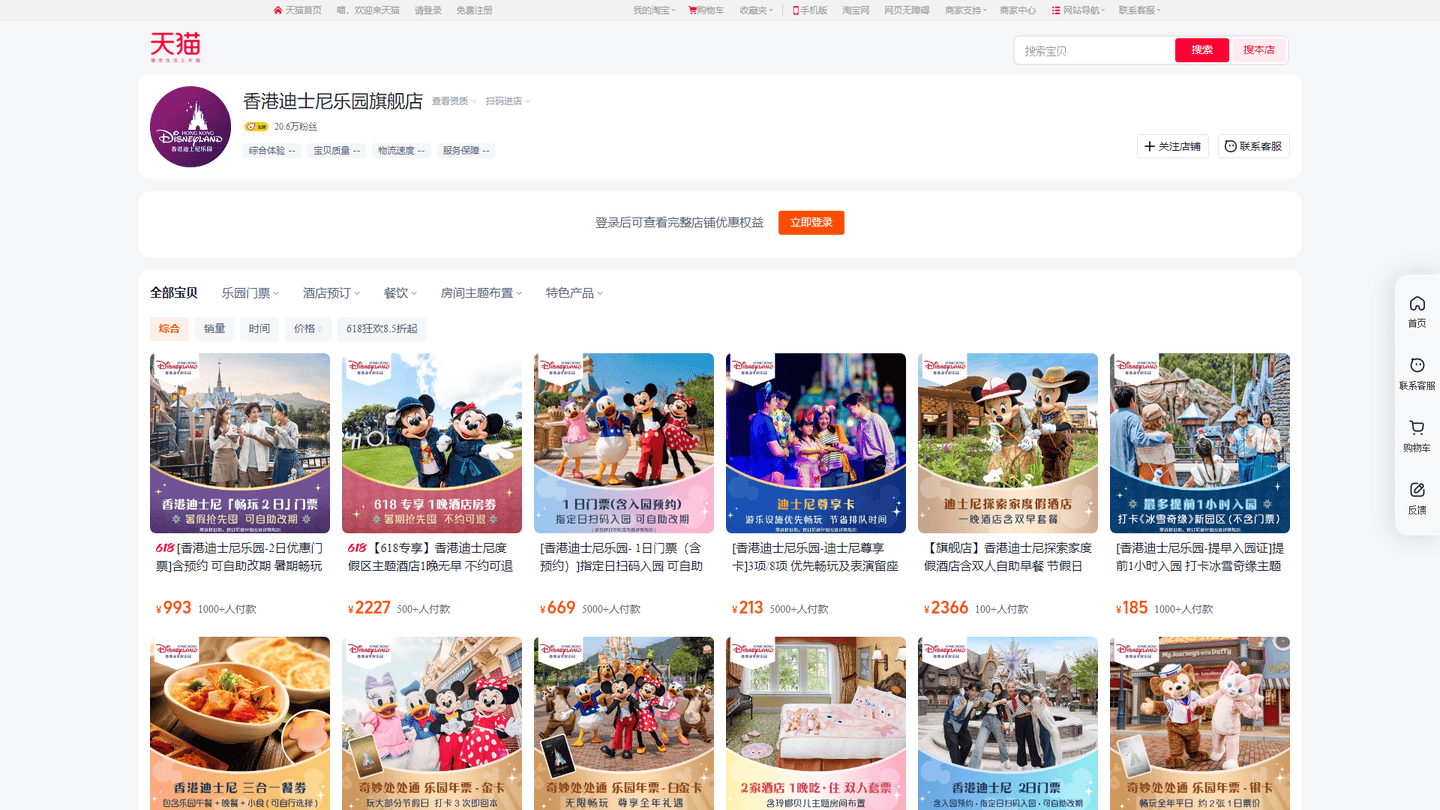Open 餐饮 category menu
1440x810 pixels.
click(x=401, y=293)
